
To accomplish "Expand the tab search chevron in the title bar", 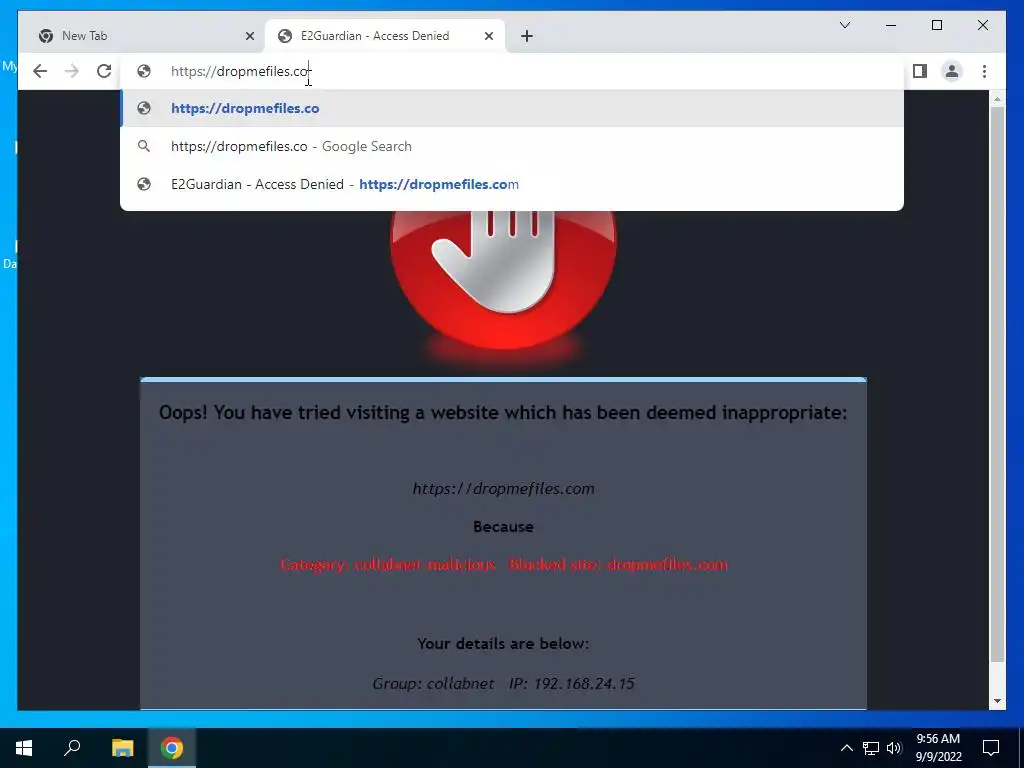I will click(844, 25).
